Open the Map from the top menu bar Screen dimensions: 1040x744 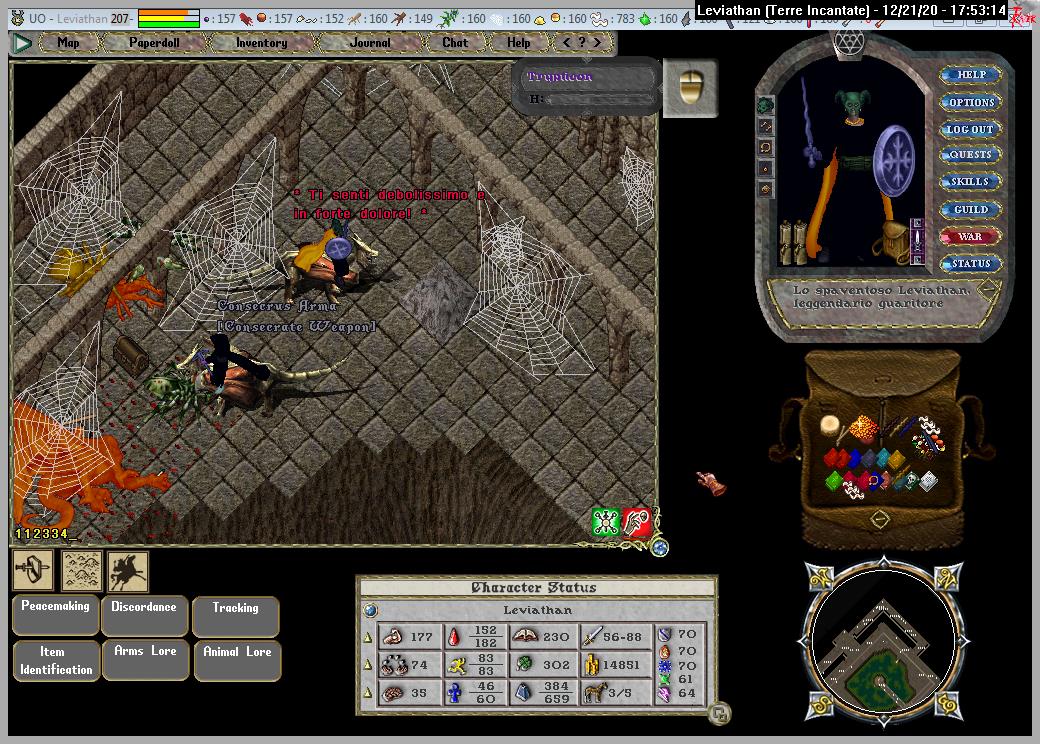(68, 42)
